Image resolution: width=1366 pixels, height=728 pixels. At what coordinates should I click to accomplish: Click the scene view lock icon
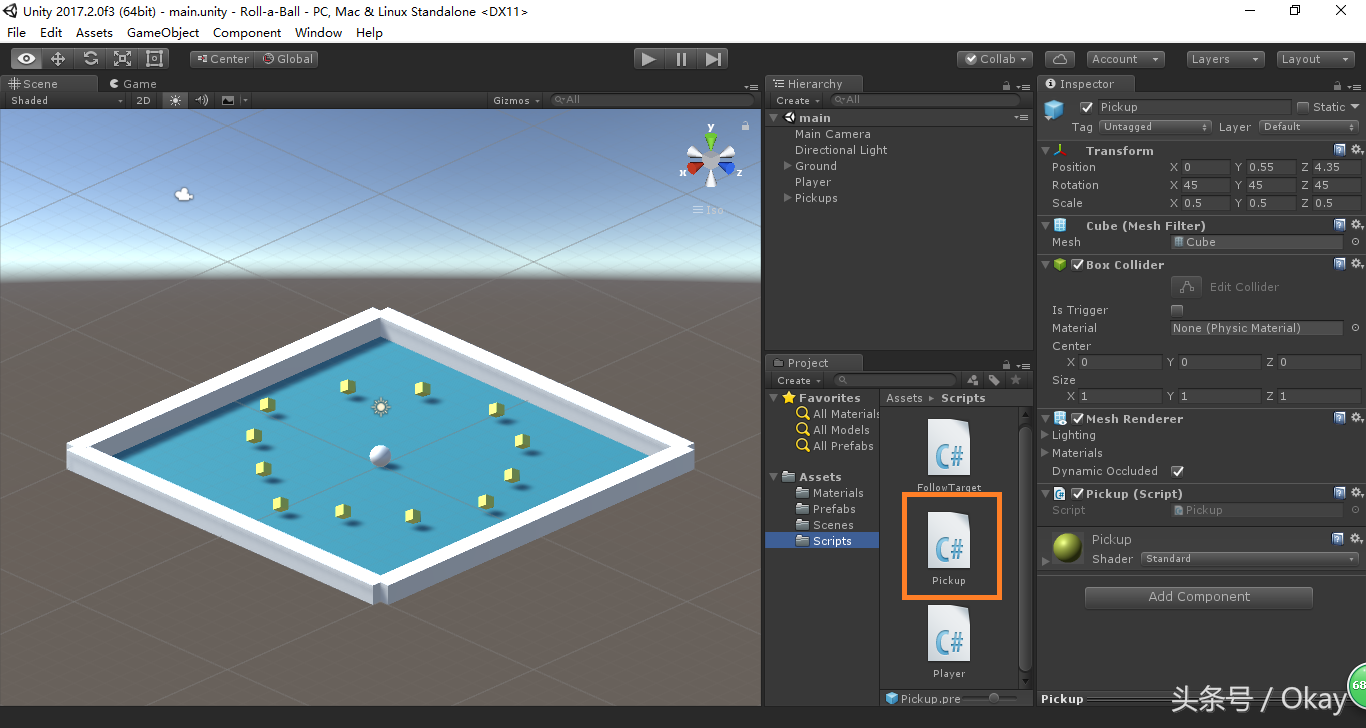745,126
